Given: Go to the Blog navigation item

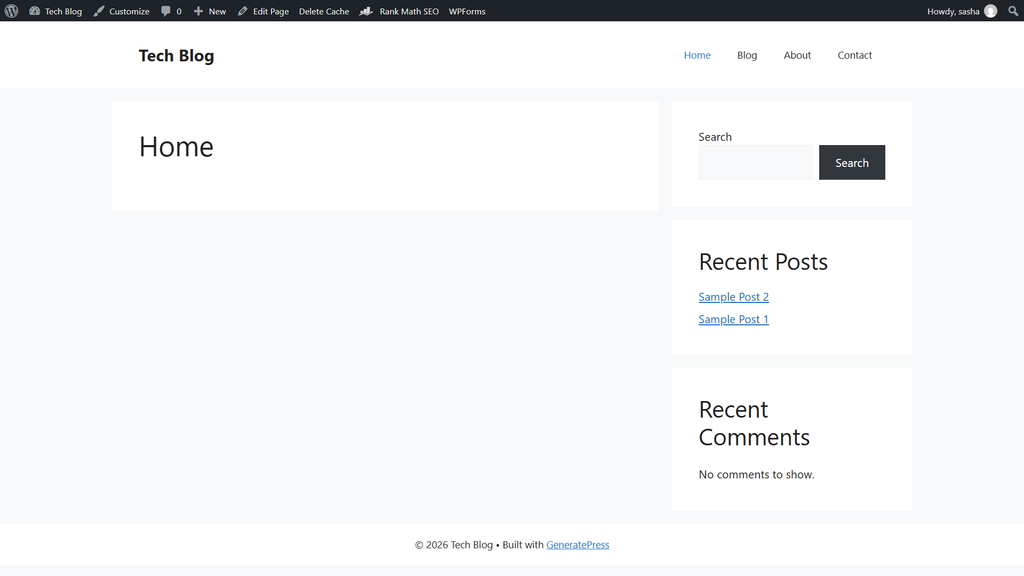Looking at the screenshot, I should pyautogui.click(x=747, y=55).
